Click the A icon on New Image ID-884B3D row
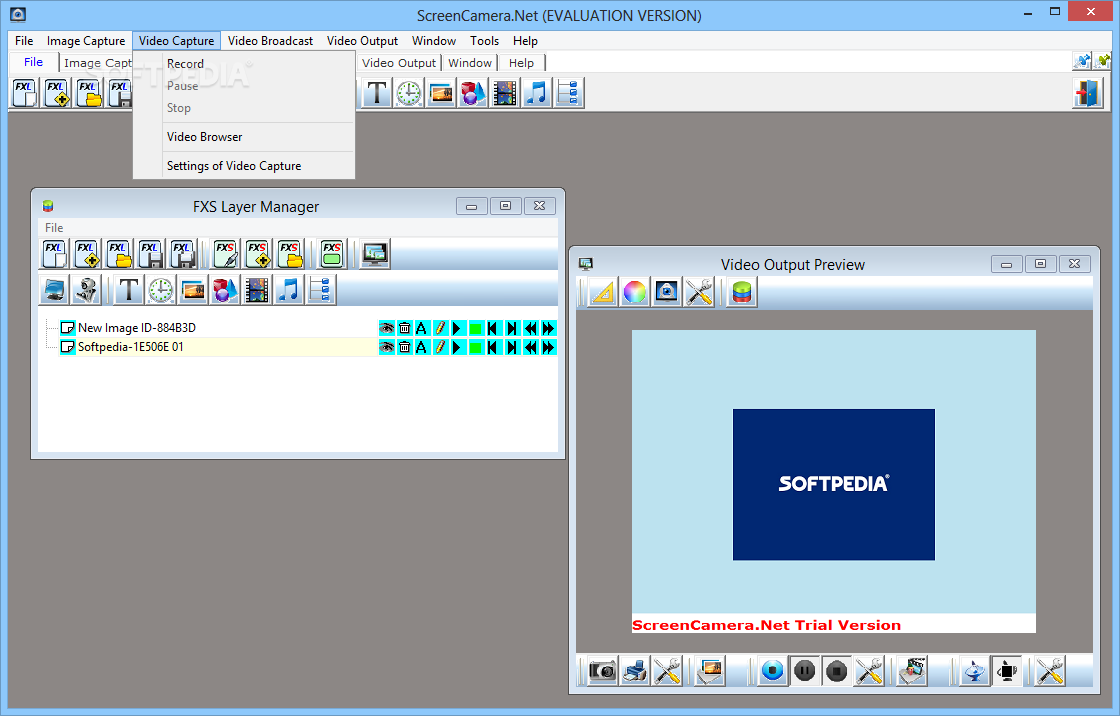 421,328
